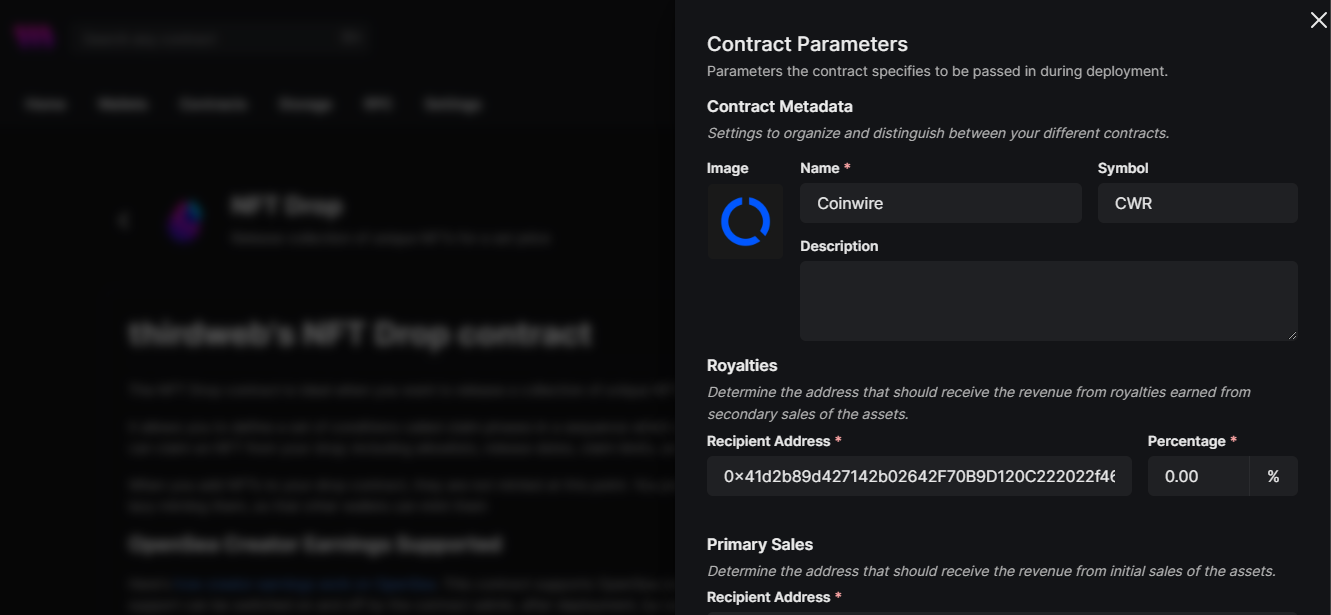Open the RPC navigation tab
The image size is (1331, 615).
point(377,104)
